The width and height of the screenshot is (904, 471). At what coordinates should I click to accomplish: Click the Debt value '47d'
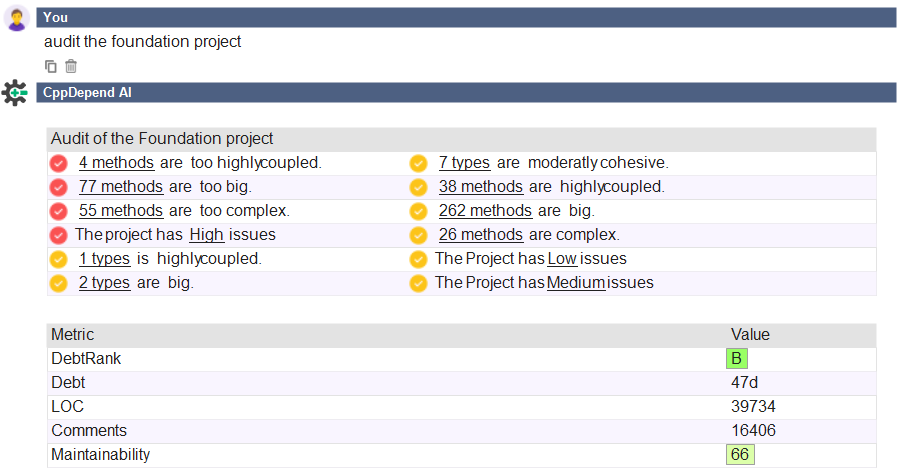[744, 382]
